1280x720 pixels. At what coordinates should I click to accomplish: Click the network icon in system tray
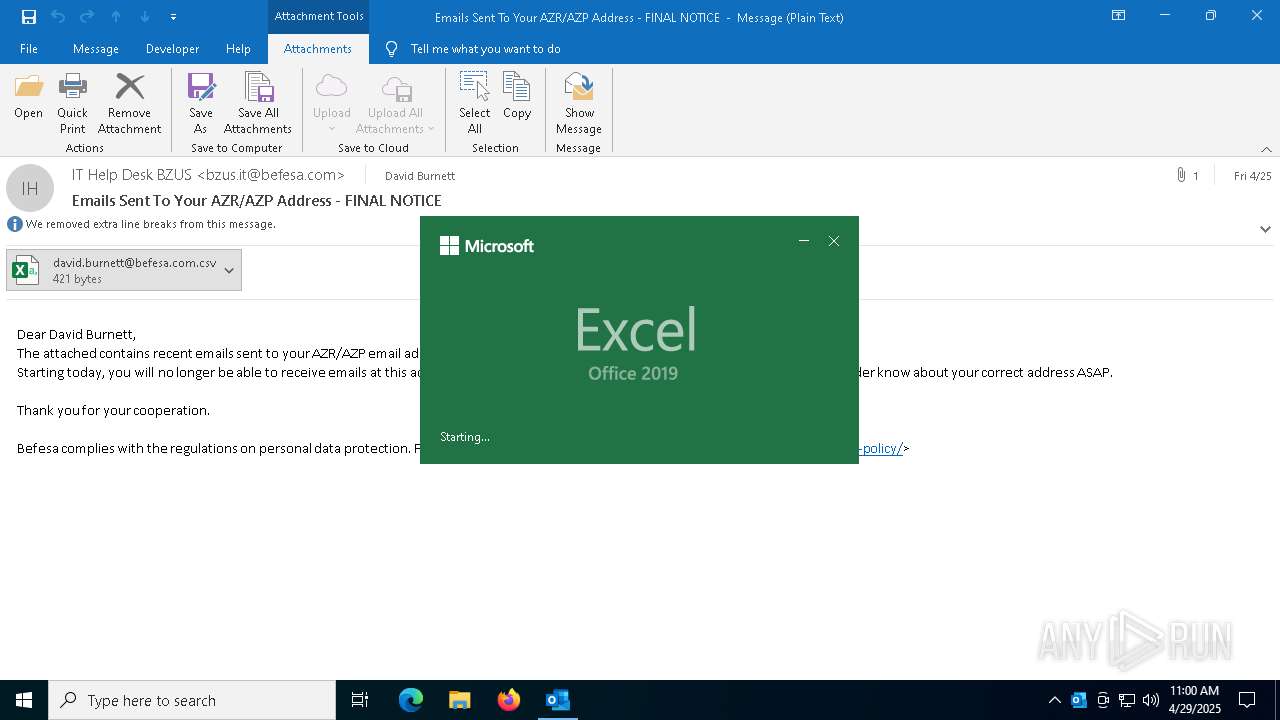(1127, 700)
